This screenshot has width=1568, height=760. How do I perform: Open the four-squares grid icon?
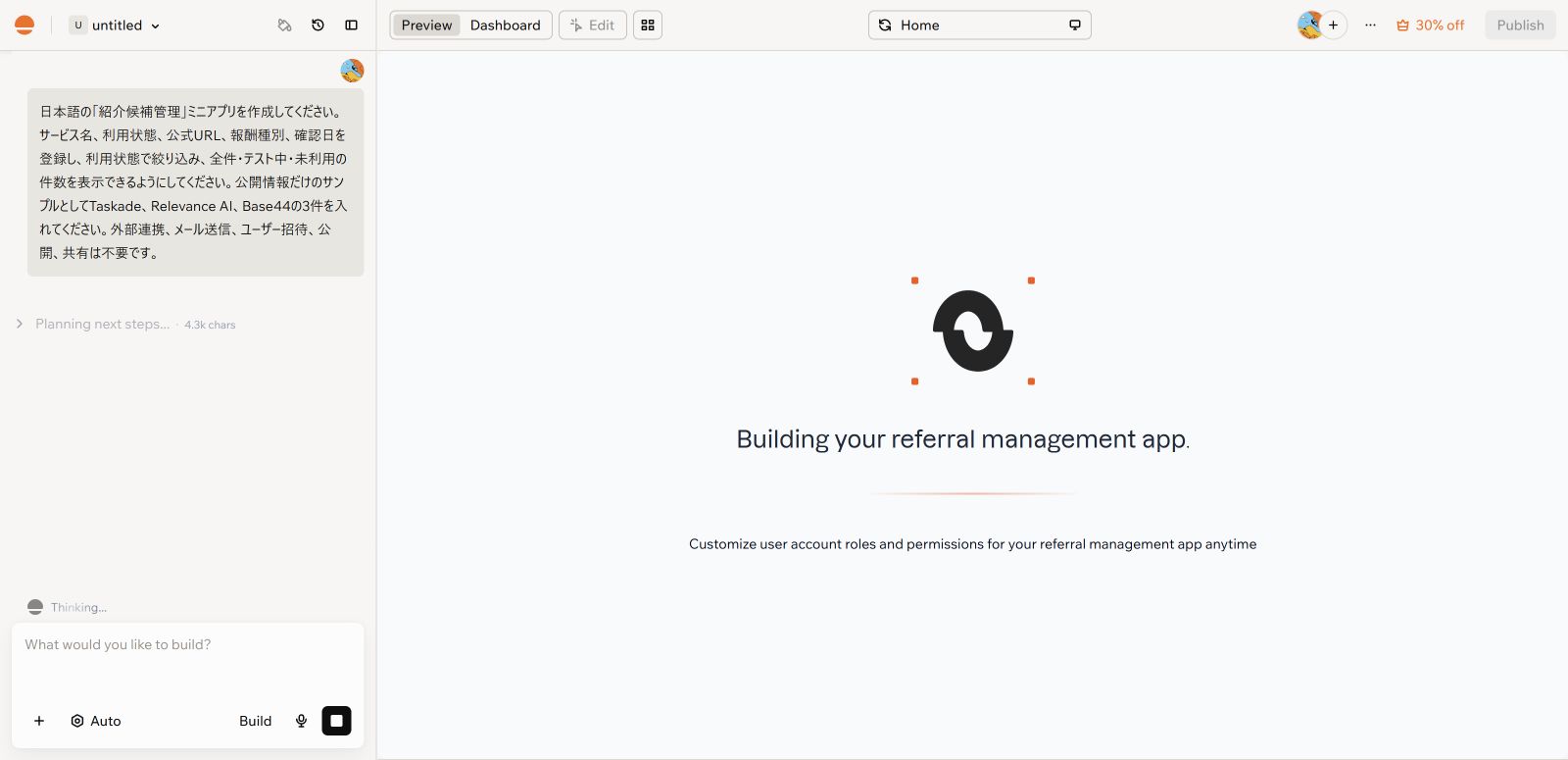click(x=648, y=25)
